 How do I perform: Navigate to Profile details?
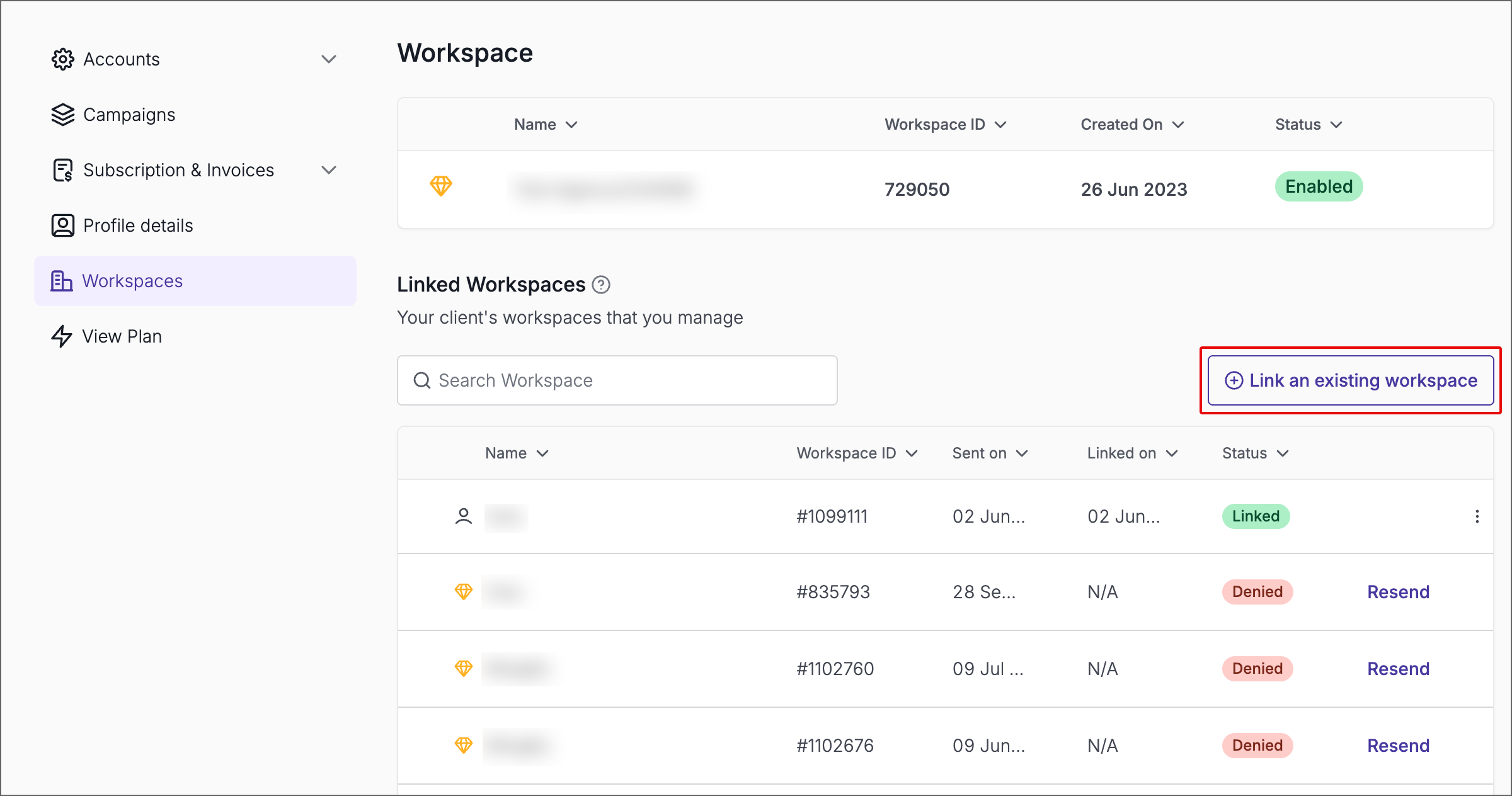[138, 225]
